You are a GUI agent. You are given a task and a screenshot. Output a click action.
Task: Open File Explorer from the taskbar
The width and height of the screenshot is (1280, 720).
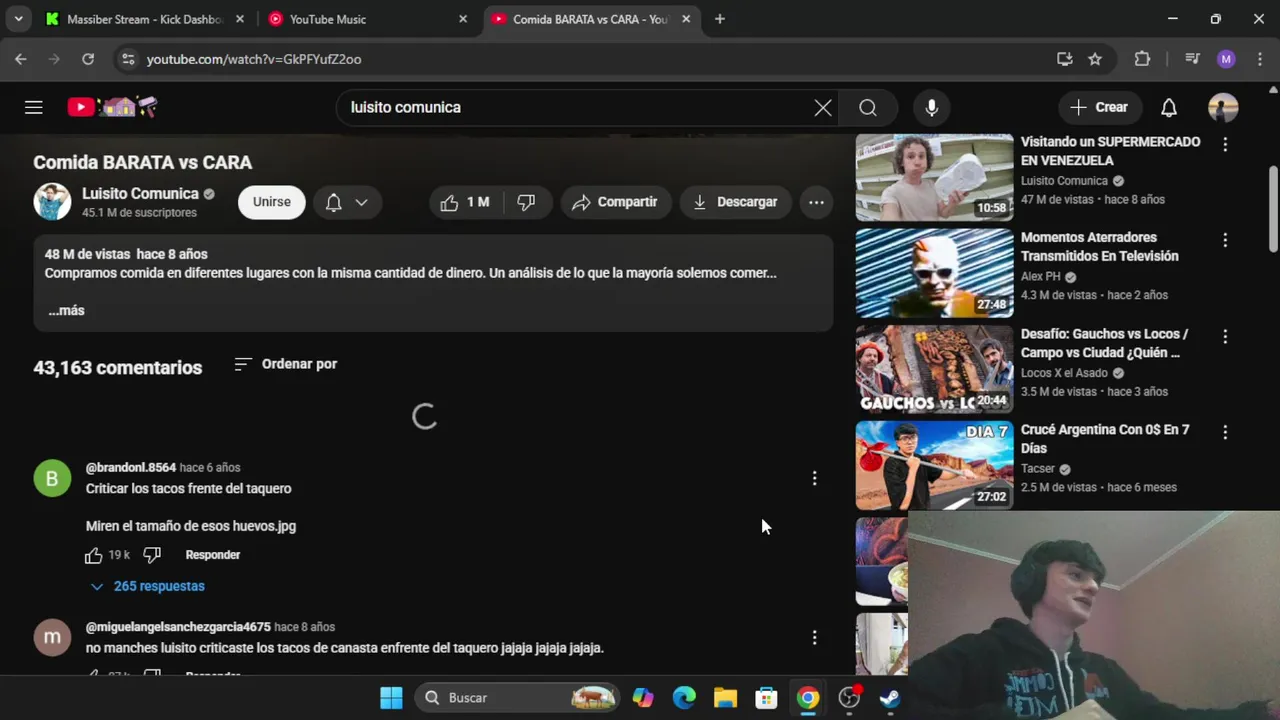pyautogui.click(x=725, y=698)
